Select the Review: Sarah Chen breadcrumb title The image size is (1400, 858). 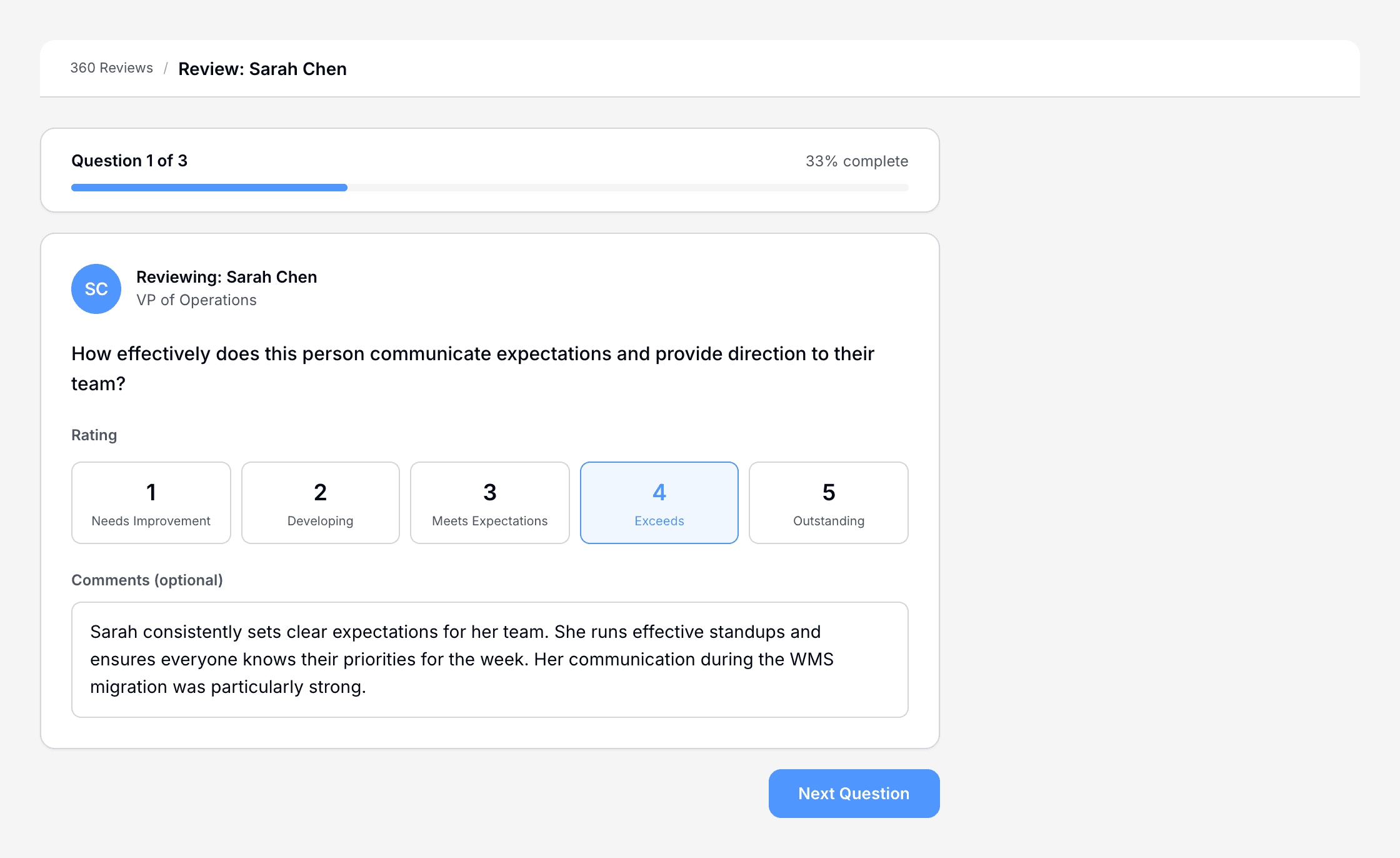pos(262,69)
